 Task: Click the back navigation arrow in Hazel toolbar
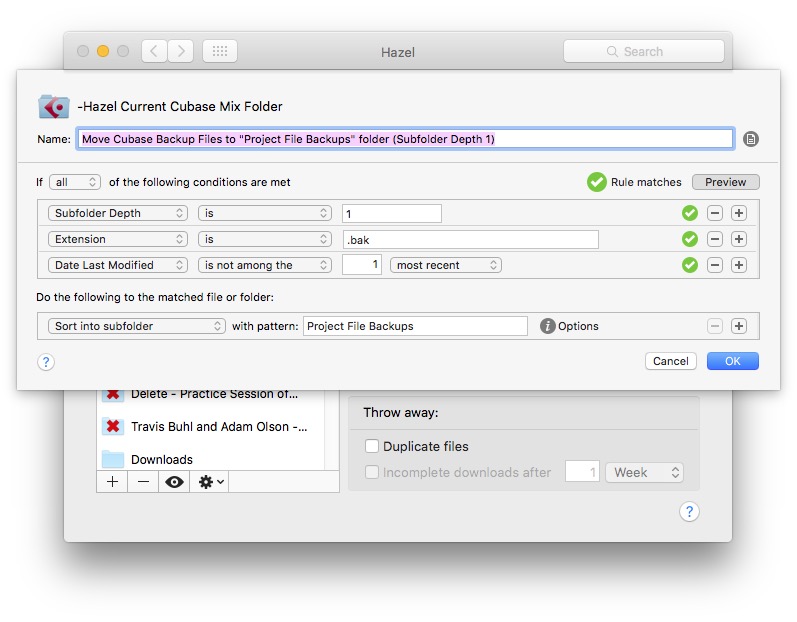[x=155, y=51]
